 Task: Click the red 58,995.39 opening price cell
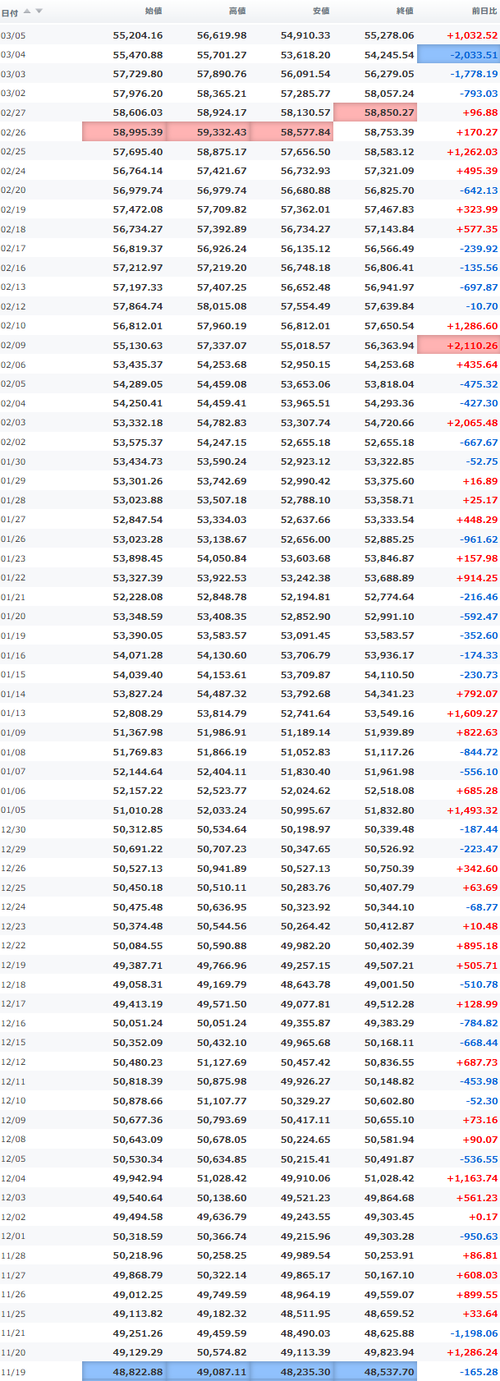pyautogui.click(x=125, y=132)
